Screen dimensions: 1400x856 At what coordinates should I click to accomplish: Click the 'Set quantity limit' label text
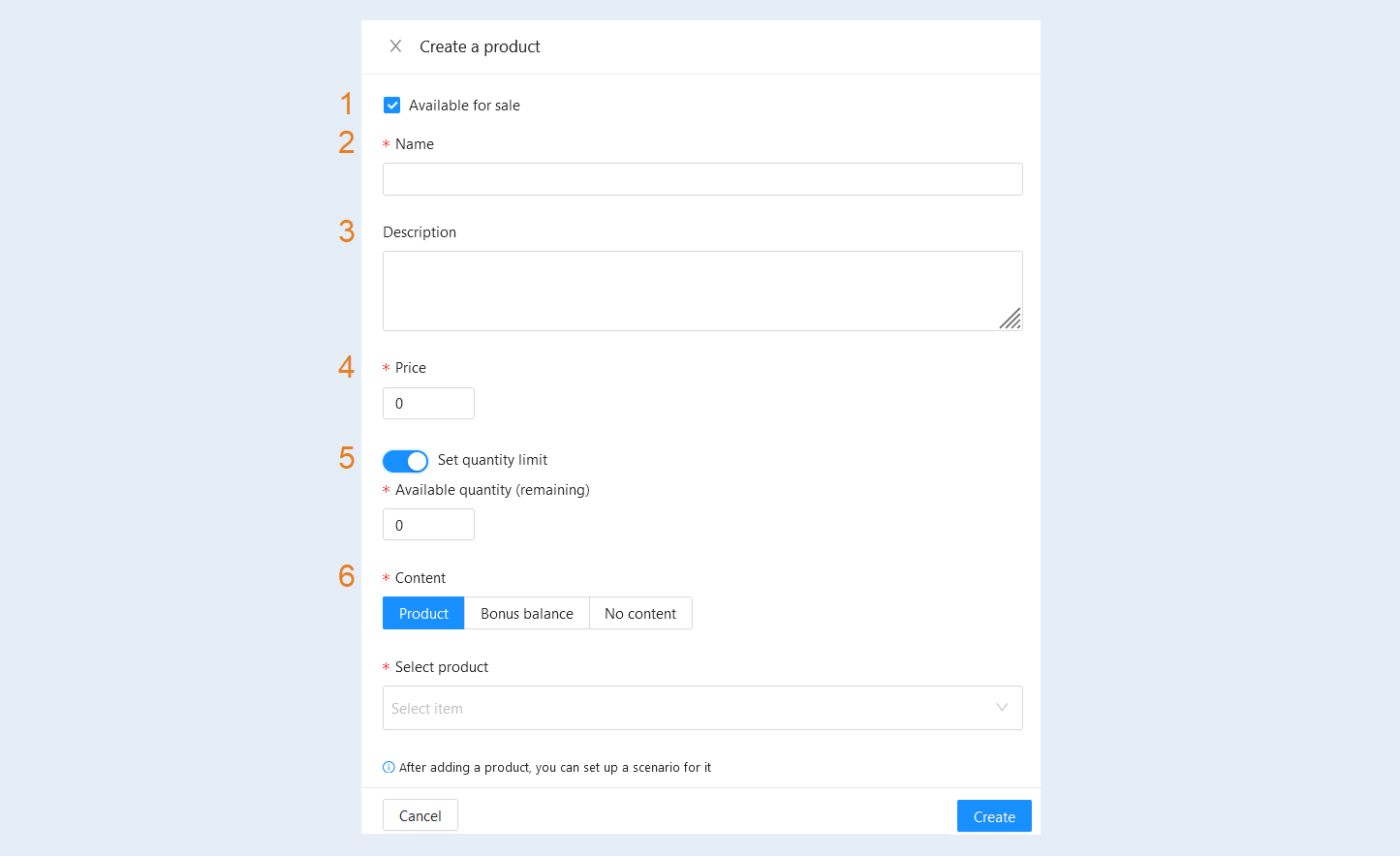point(492,460)
